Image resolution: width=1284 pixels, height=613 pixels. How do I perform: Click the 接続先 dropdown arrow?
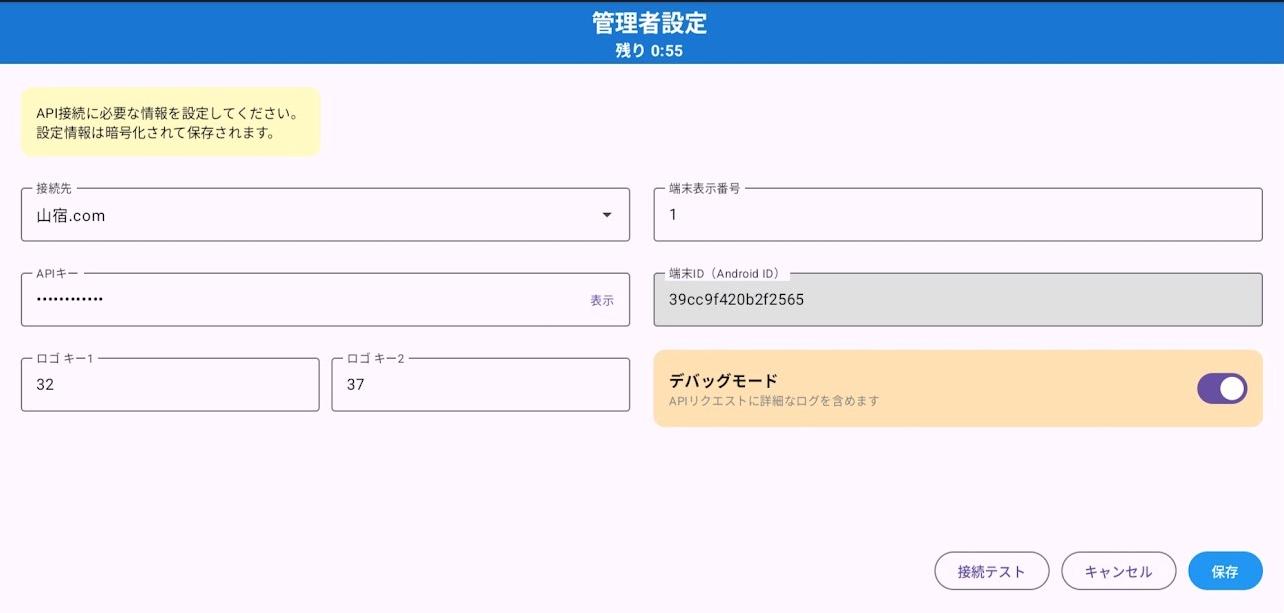(x=608, y=214)
